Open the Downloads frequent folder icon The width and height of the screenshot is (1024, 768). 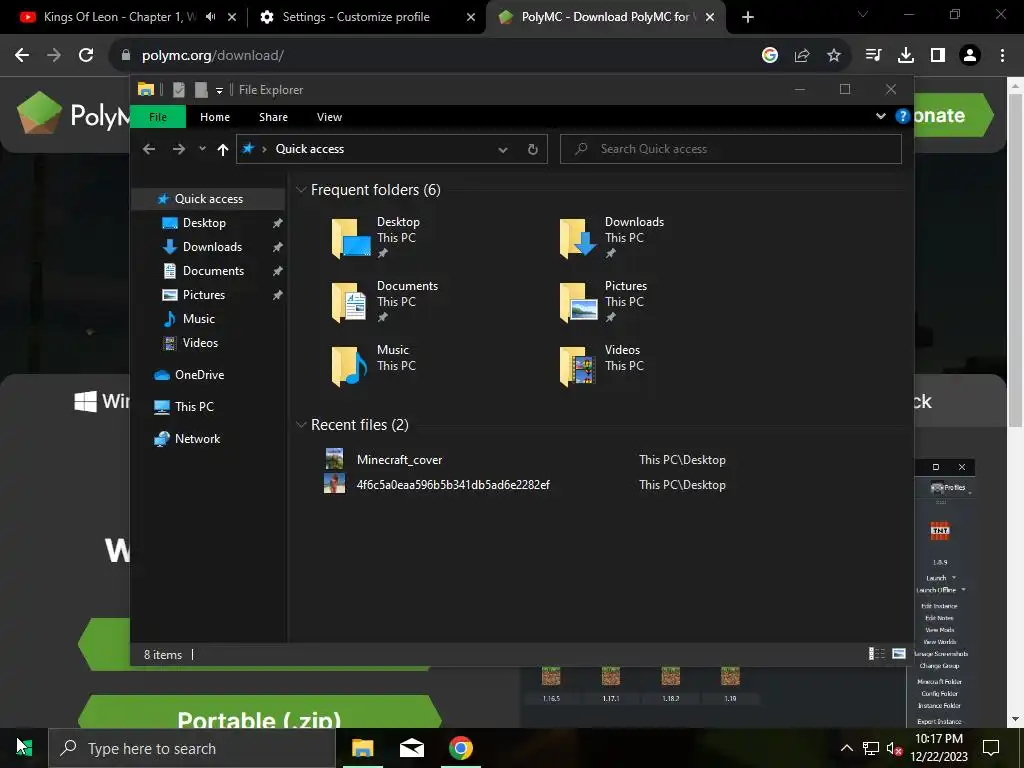[579, 238]
